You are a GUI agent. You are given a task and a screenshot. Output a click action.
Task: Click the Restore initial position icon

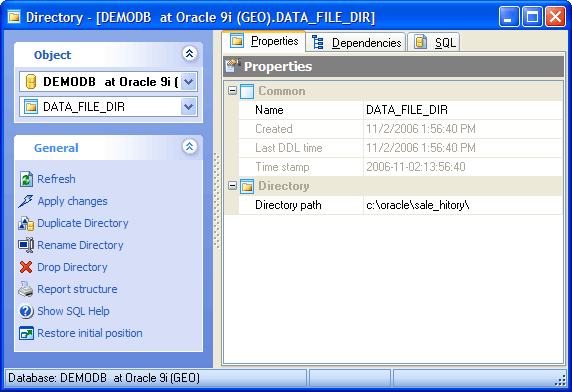click(26, 333)
